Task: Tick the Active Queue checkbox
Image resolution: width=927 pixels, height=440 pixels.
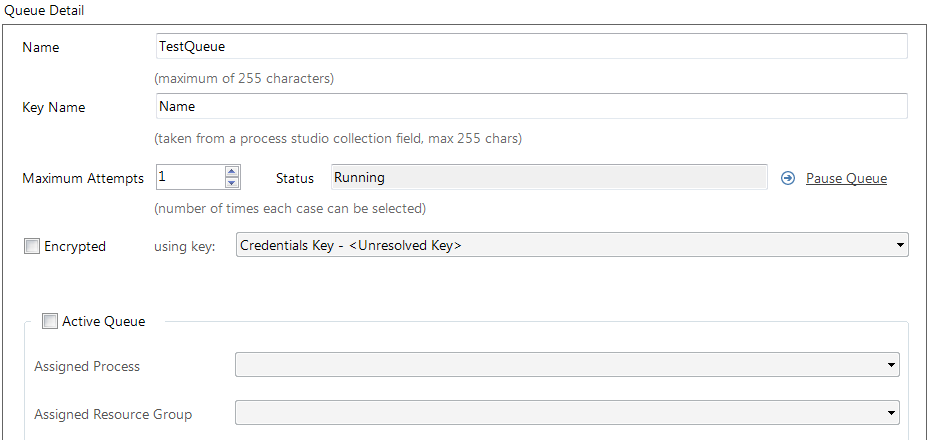Action: coord(50,322)
